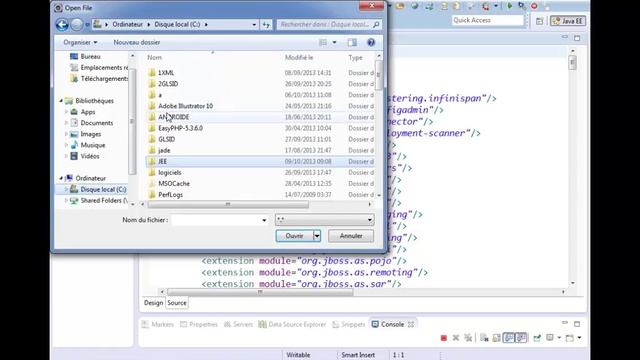Remove all terminated launches in the Console toolbar
This screenshot has width=640, height=360.
click(x=468, y=338)
